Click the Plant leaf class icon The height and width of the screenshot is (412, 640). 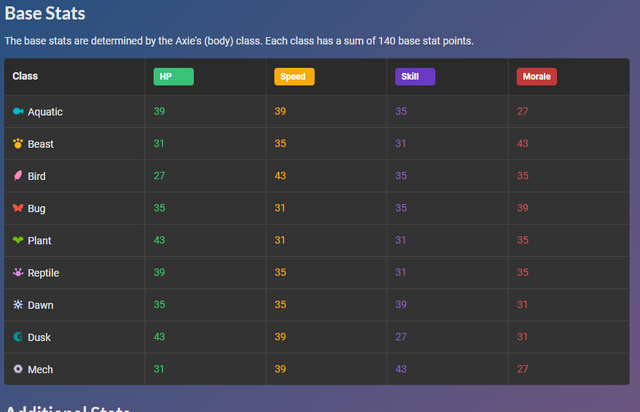click(18, 240)
